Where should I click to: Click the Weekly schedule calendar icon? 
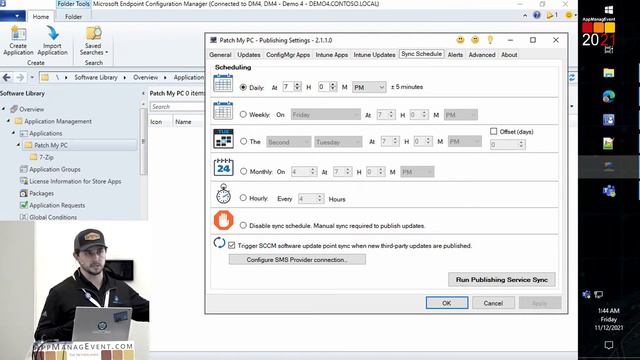pyautogui.click(x=223, y=111)
